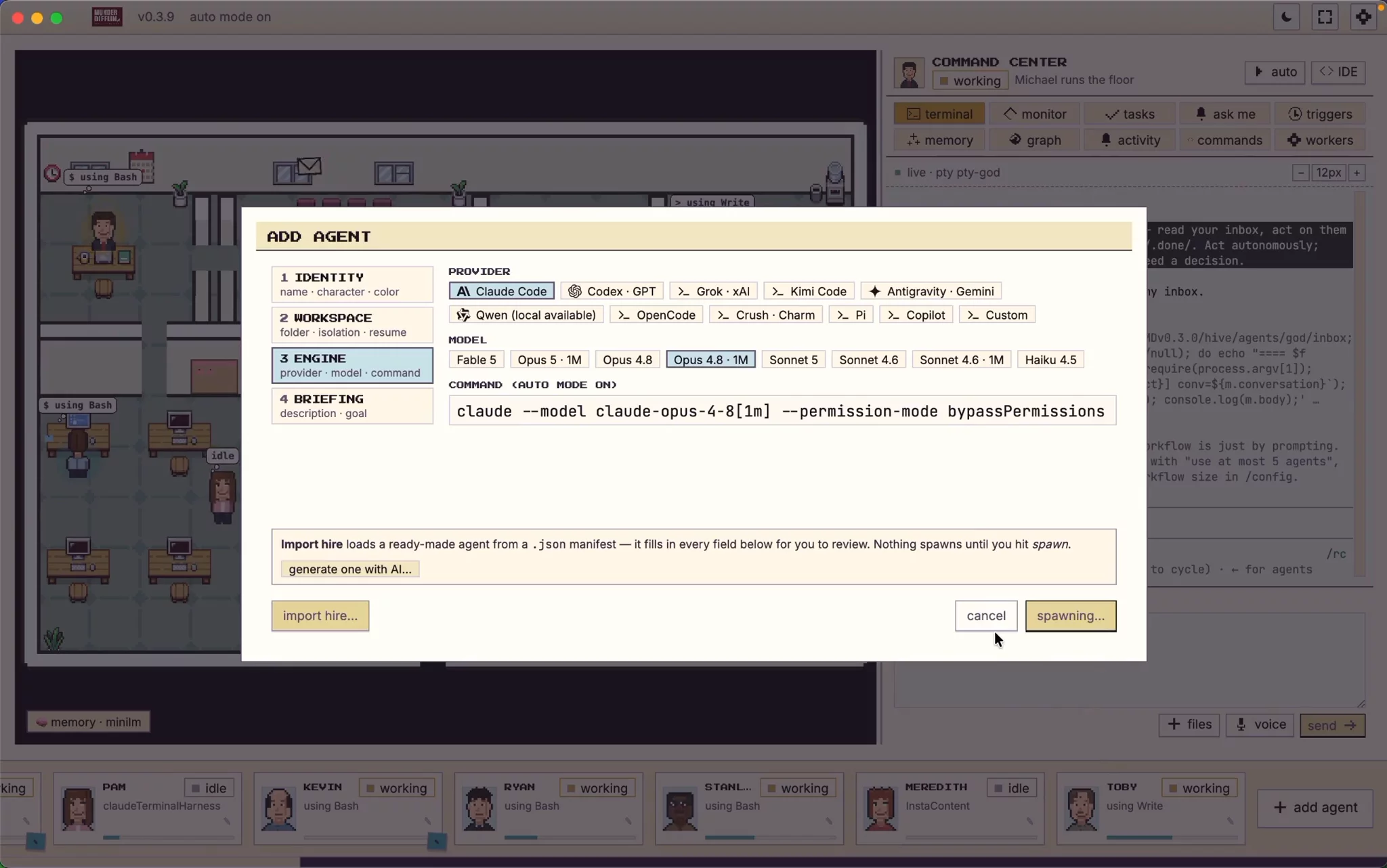Send message with send arrow button
The height and width of the screenshot is (868, 1387).
pyautogui.click(x=1332, y=726)
